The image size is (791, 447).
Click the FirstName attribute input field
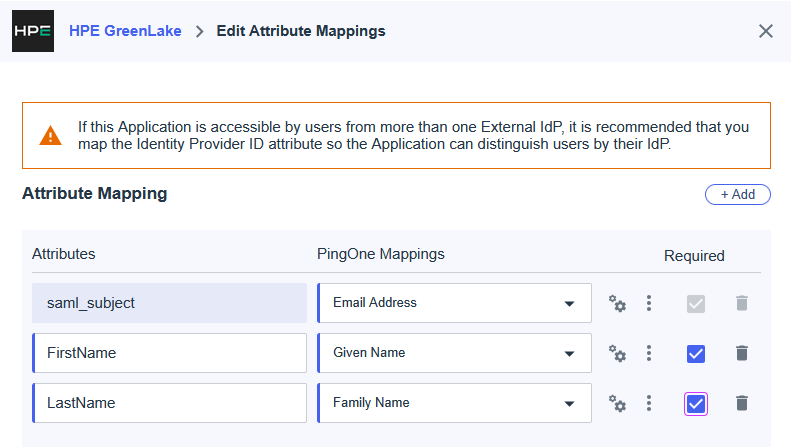pos(170,353)
